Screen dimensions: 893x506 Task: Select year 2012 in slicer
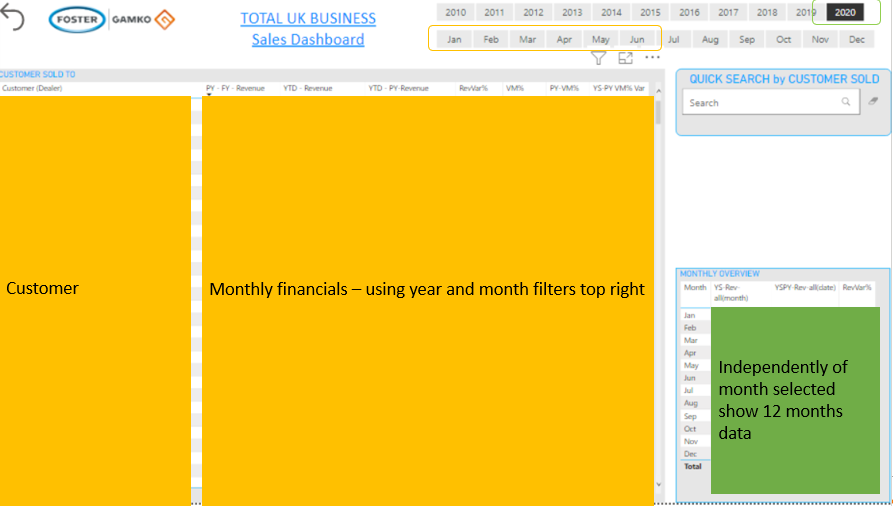tap(533, 12)
